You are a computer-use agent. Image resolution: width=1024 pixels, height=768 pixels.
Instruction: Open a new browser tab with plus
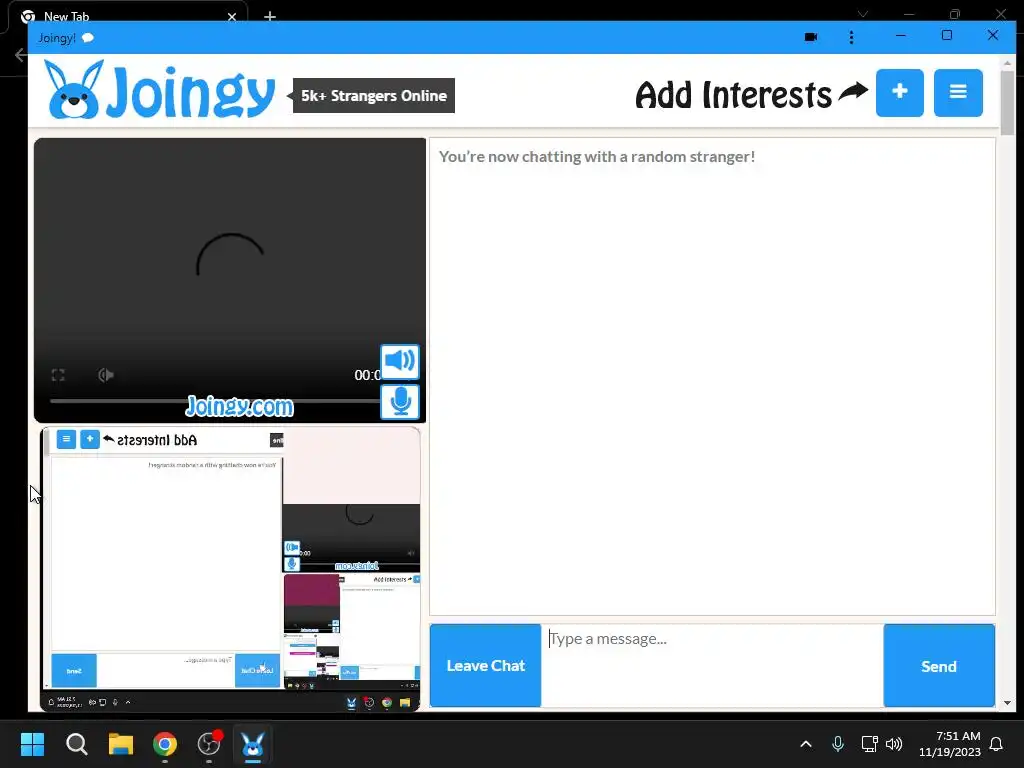270,16
